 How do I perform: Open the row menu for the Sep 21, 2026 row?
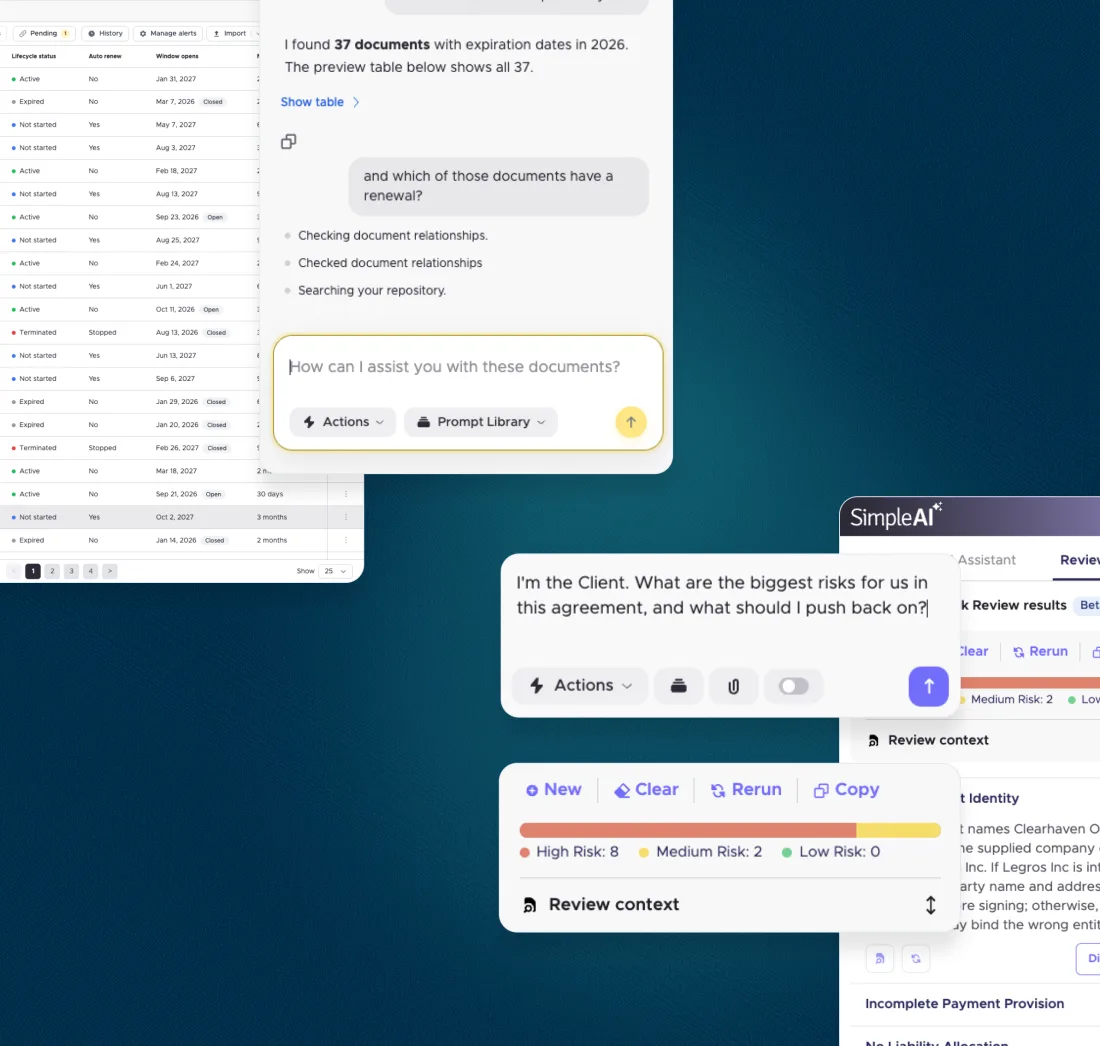click(x=346, y=494)
